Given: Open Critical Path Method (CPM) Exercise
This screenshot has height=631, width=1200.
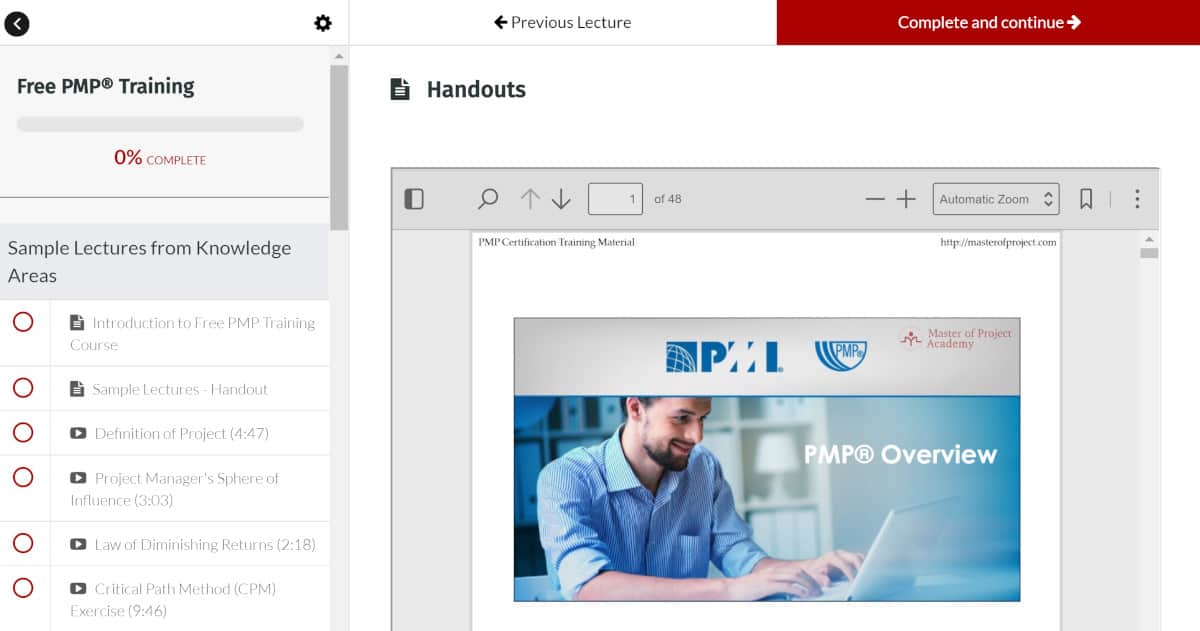Looking at the screenshot, I should coord(173,600).
